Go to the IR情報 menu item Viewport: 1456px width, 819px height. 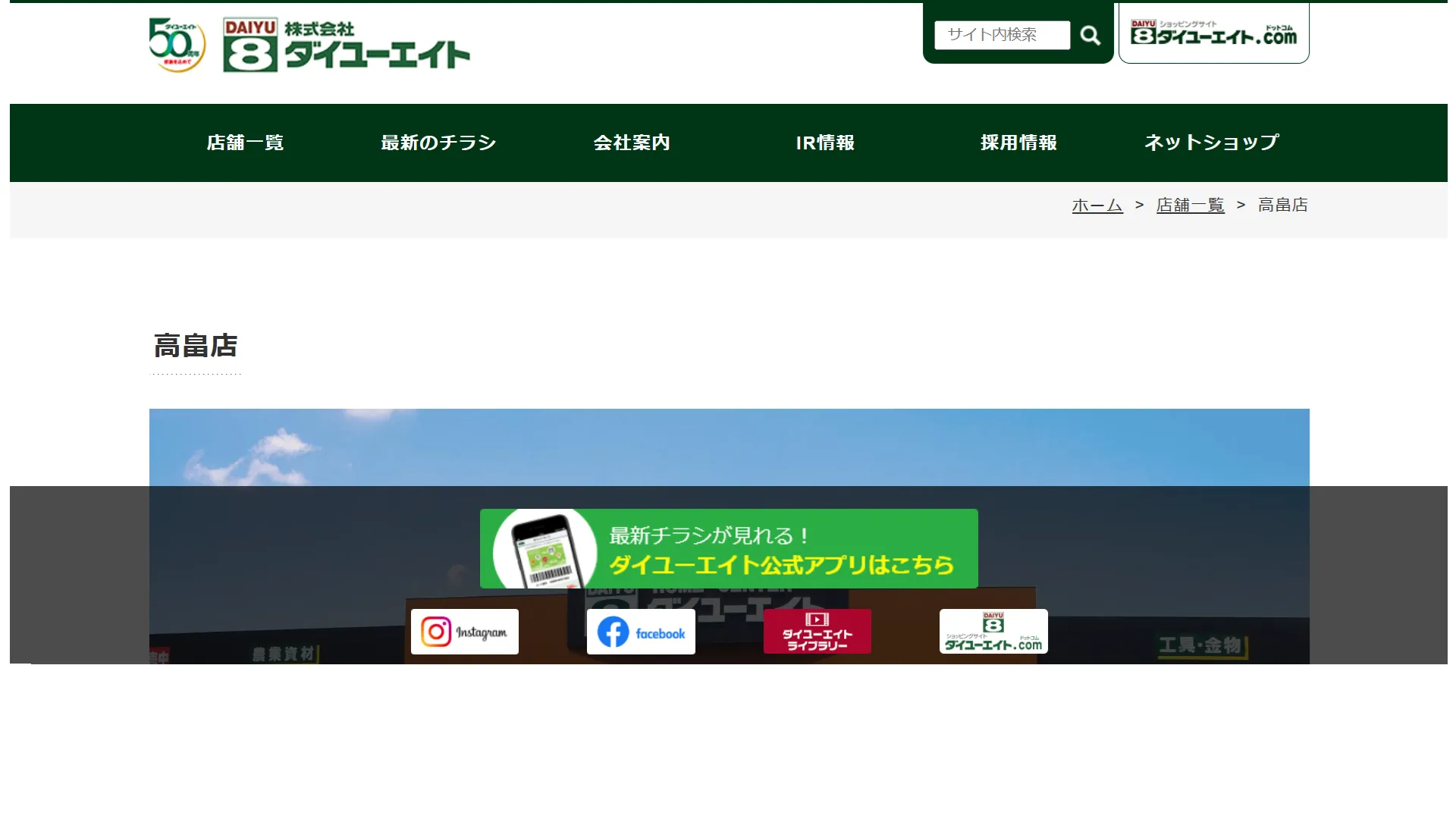[x=825, y=143]
